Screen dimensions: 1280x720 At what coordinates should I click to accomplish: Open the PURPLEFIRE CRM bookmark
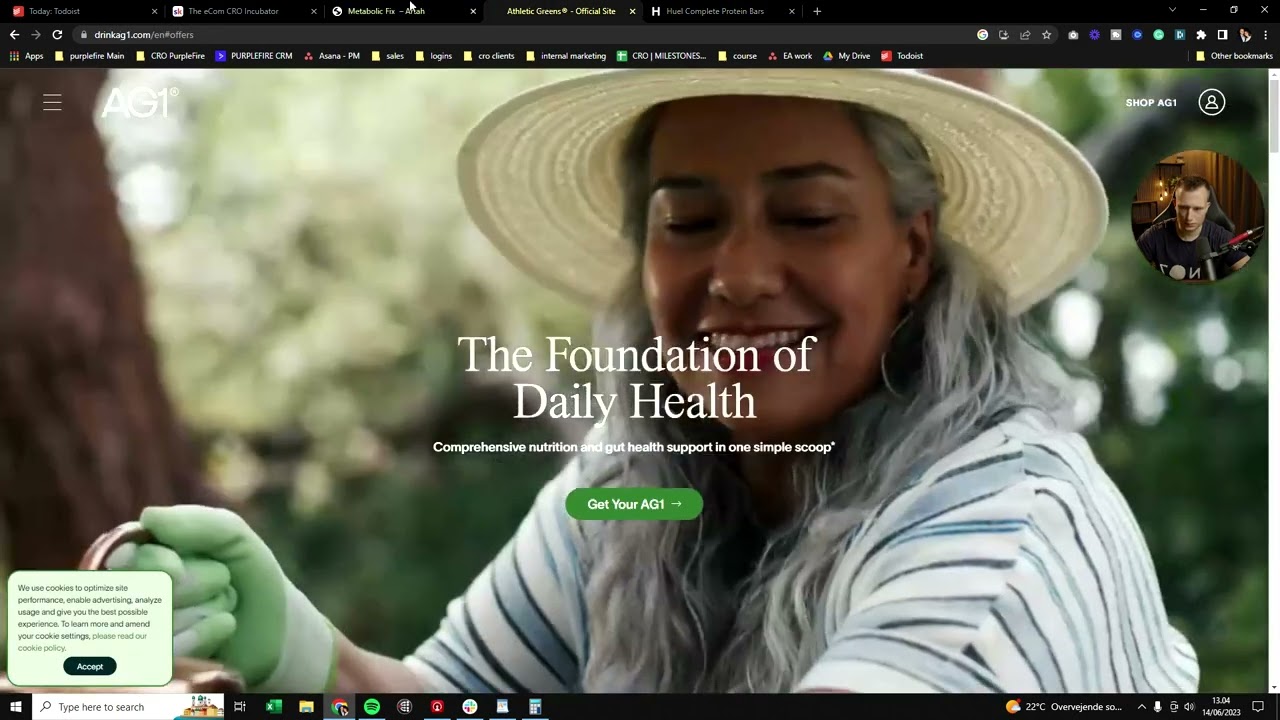[254, 56]
